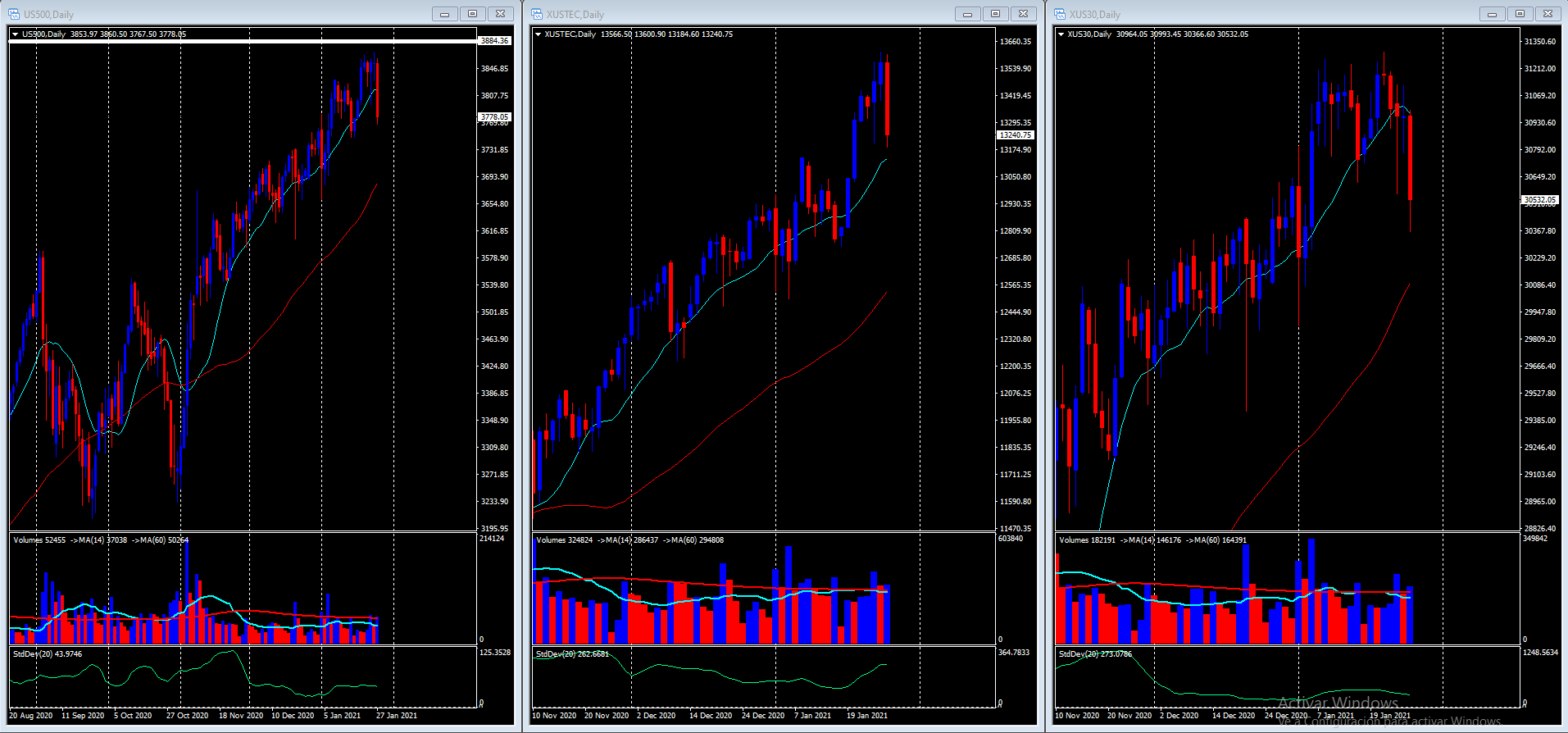Click the current price label 13240.75

[x=1016, y=135]
